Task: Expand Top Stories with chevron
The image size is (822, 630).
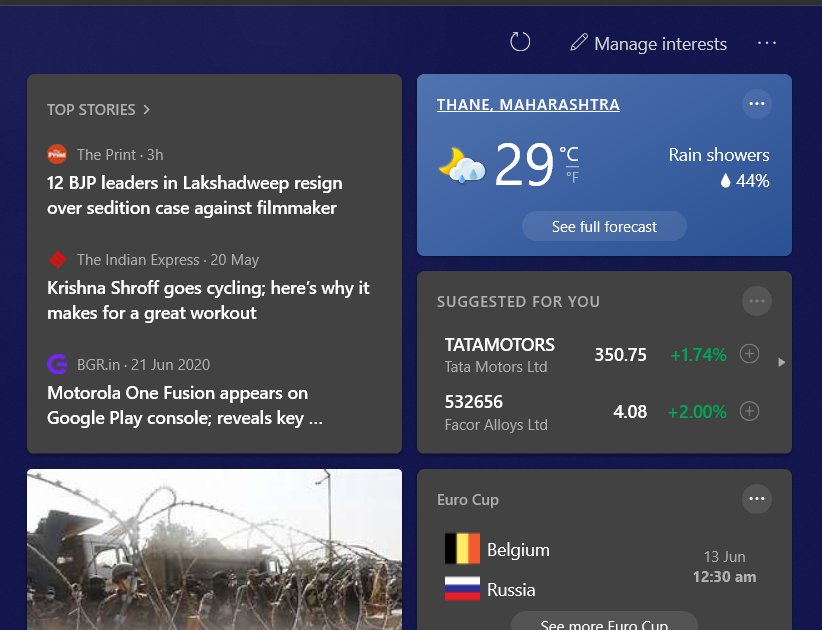Action: click(x=146, y=109)
